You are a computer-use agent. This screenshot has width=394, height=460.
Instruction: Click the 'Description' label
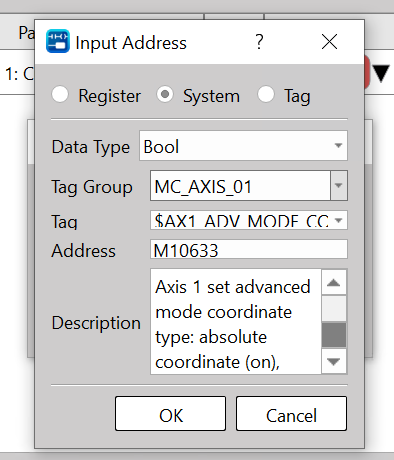click(96, 323)
